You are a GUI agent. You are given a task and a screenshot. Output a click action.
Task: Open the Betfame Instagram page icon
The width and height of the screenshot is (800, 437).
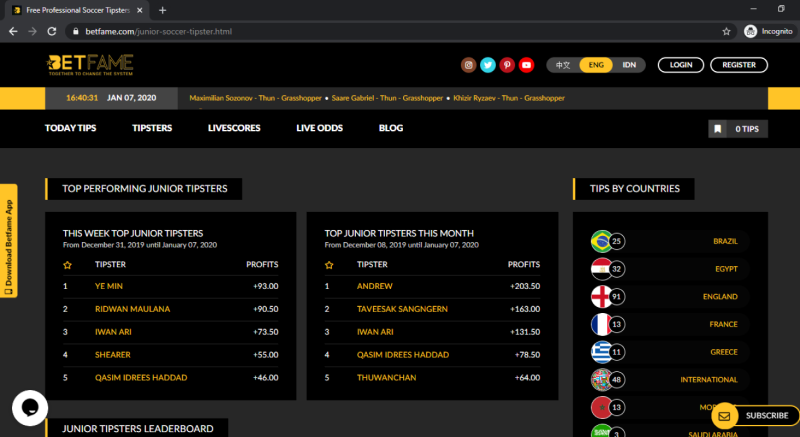(468, 65)
